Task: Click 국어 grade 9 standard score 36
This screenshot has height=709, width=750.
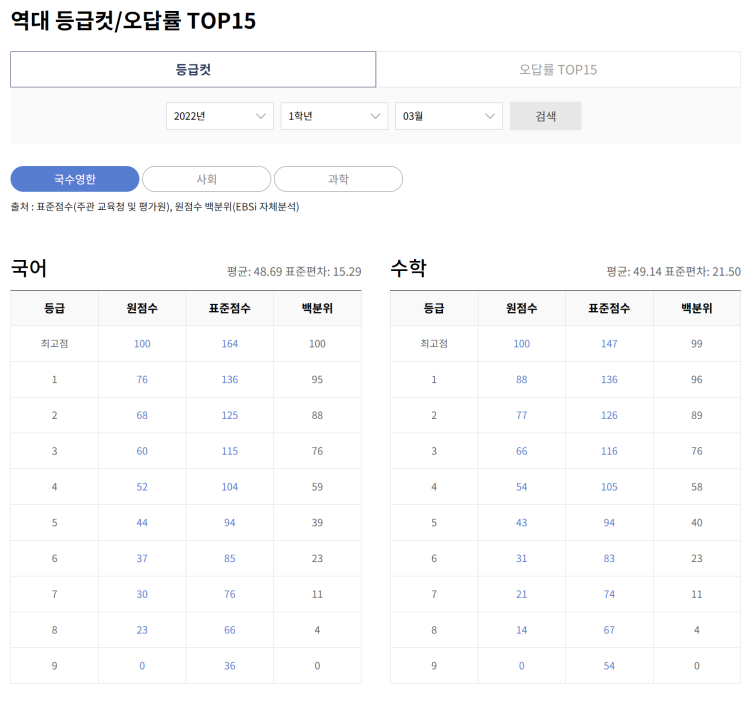Action: (230, 666)
